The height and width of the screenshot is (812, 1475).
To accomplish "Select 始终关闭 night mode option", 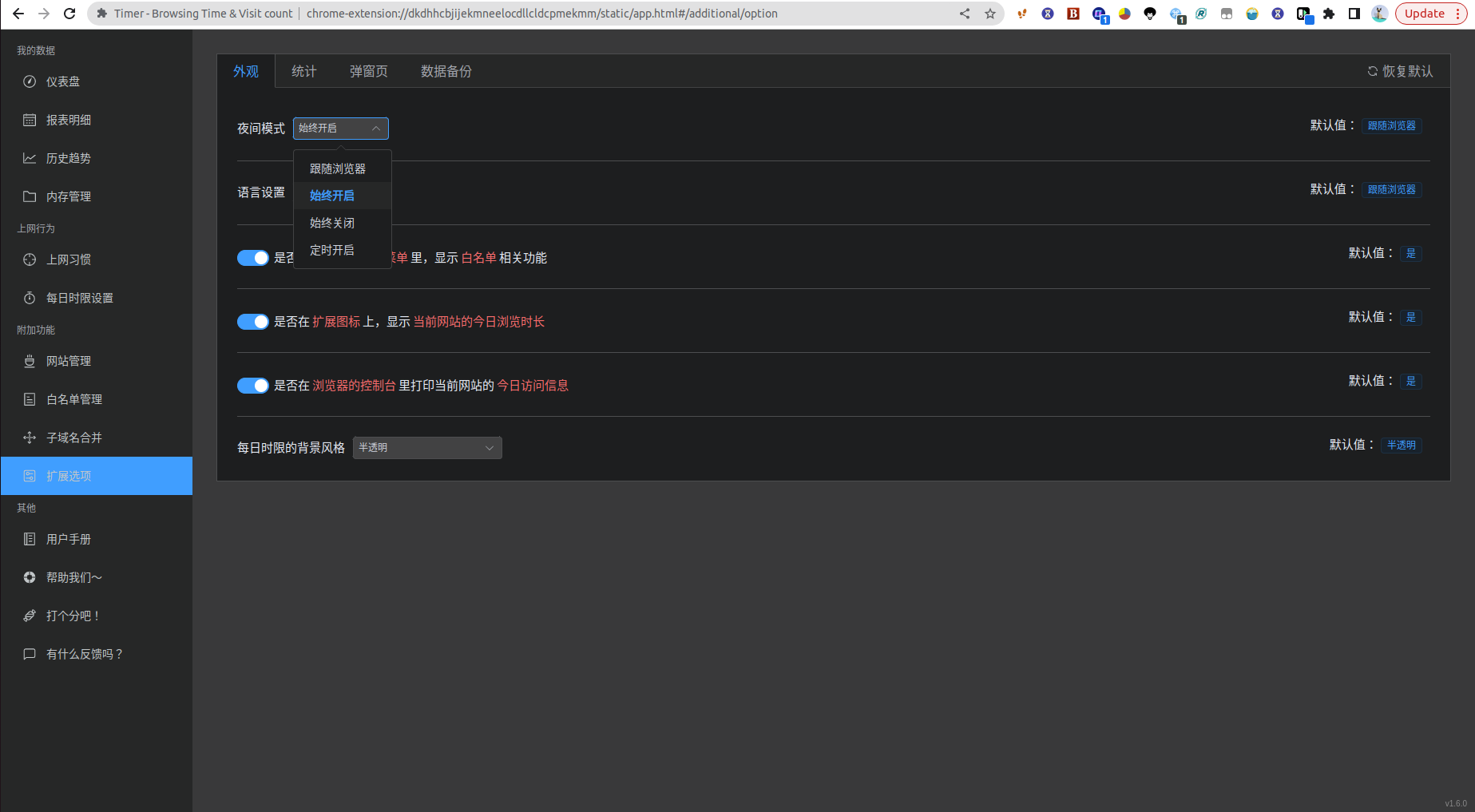I will point(332,223).
